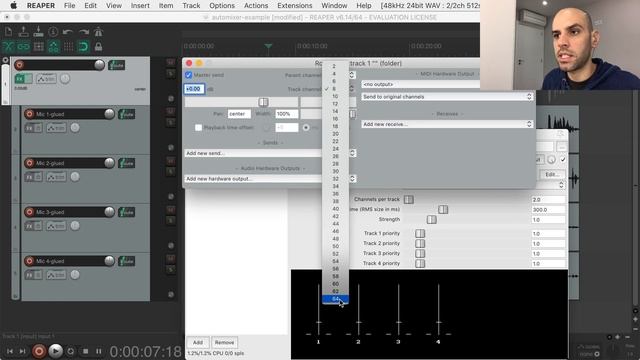Adjust Track 1 priority slider handle
640x360 pixels.
pos(420,233)
